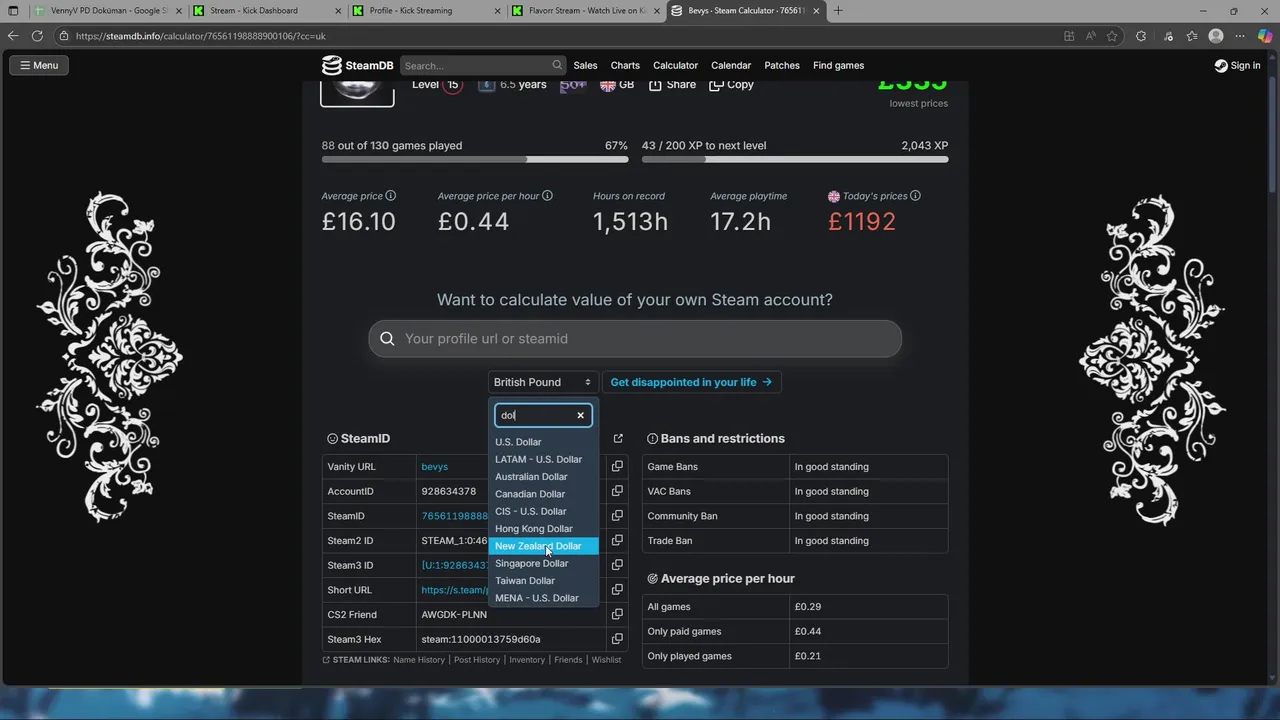
Task: Open the British Pound currency dropdown
Action: coord(543,382)
